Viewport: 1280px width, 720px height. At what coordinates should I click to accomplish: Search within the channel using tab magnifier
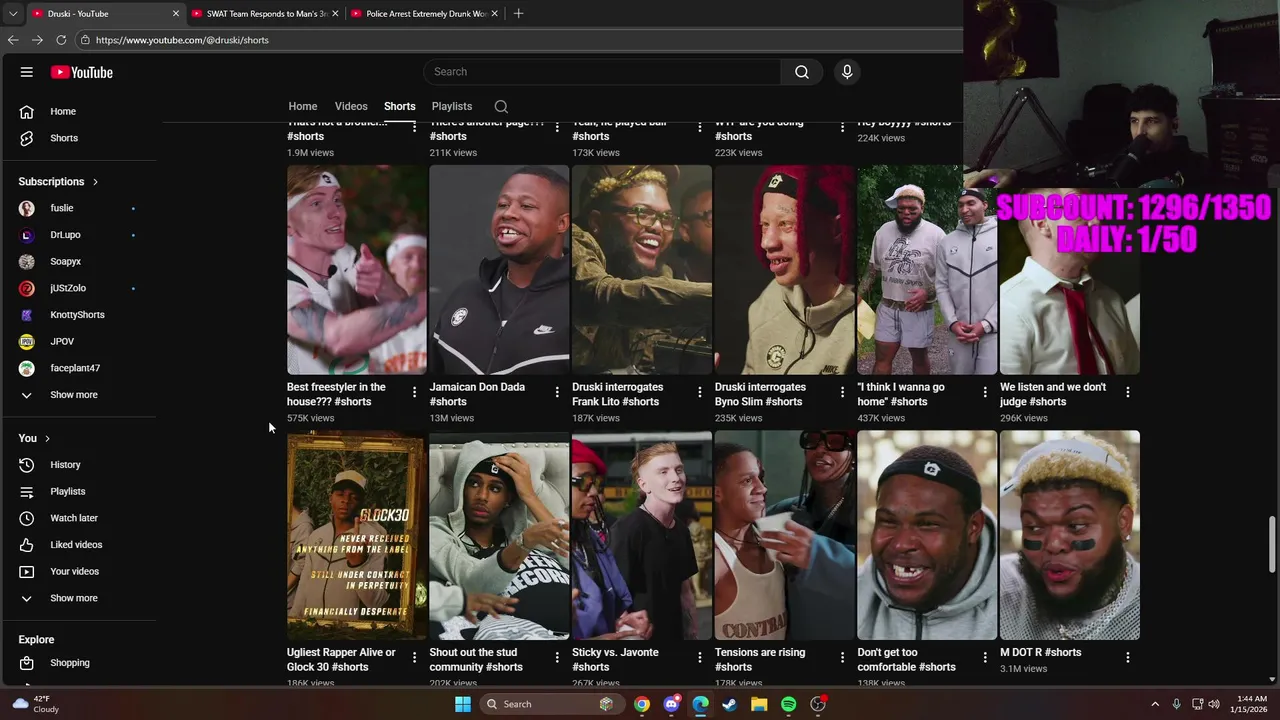click(x=501, y=106)
